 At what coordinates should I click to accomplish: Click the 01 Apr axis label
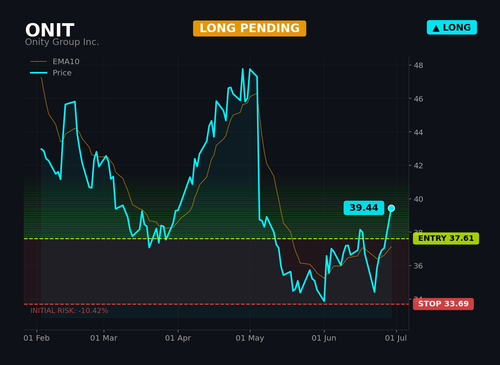[178, 338]
